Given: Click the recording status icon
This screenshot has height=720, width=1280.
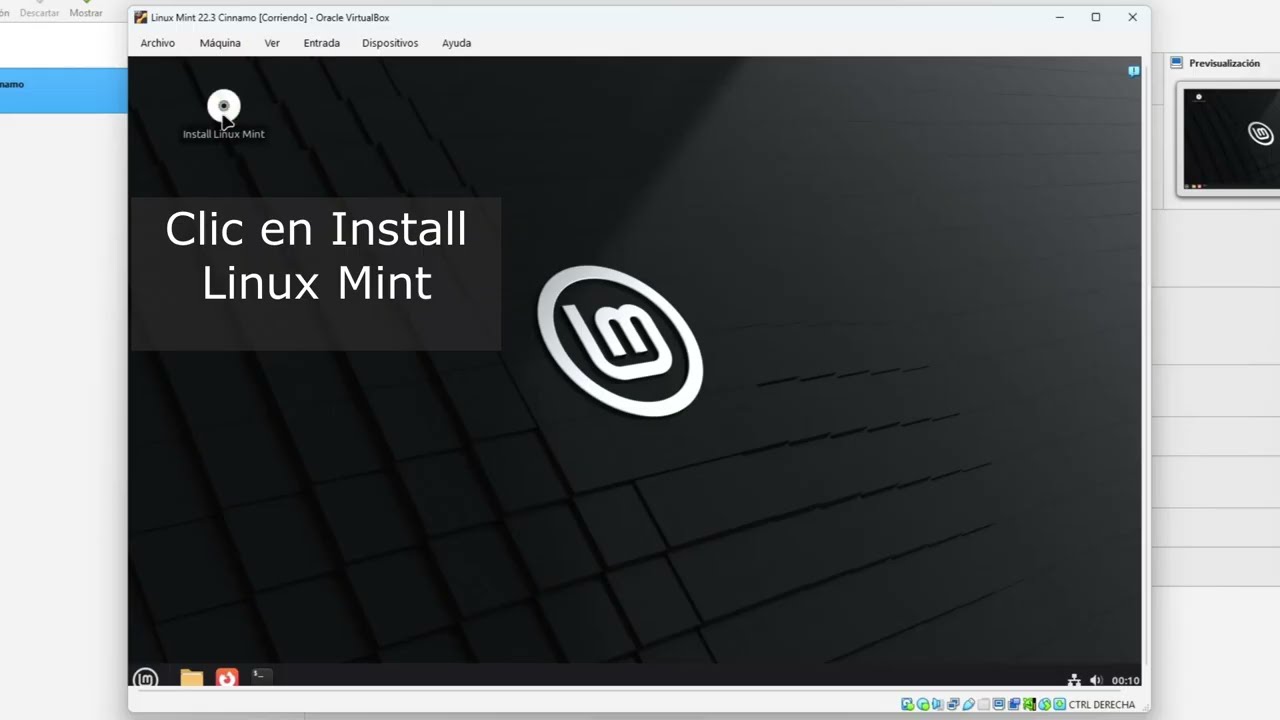Looking at the screenshot, I should (x=1014, y=705).
